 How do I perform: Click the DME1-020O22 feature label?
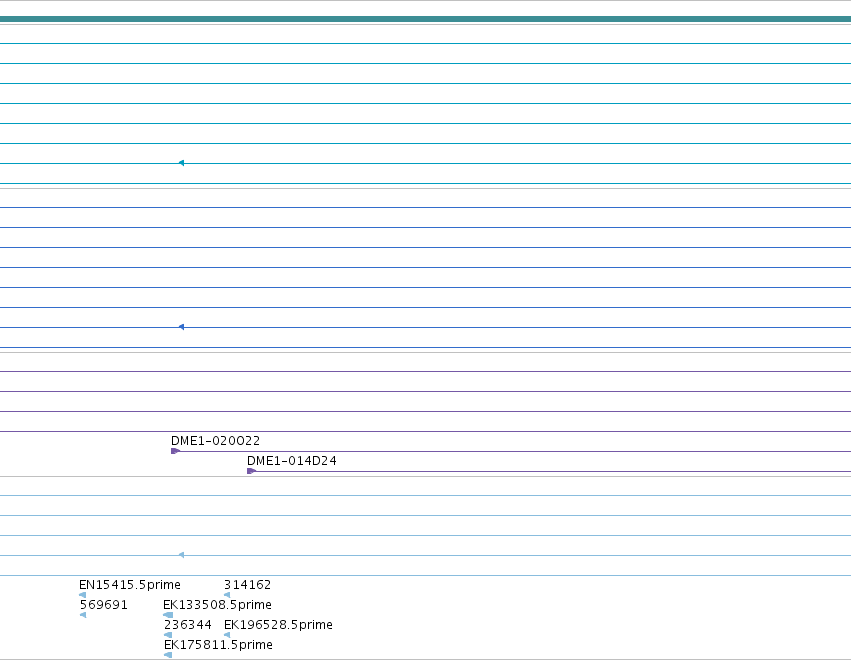[x=215, y=441]
